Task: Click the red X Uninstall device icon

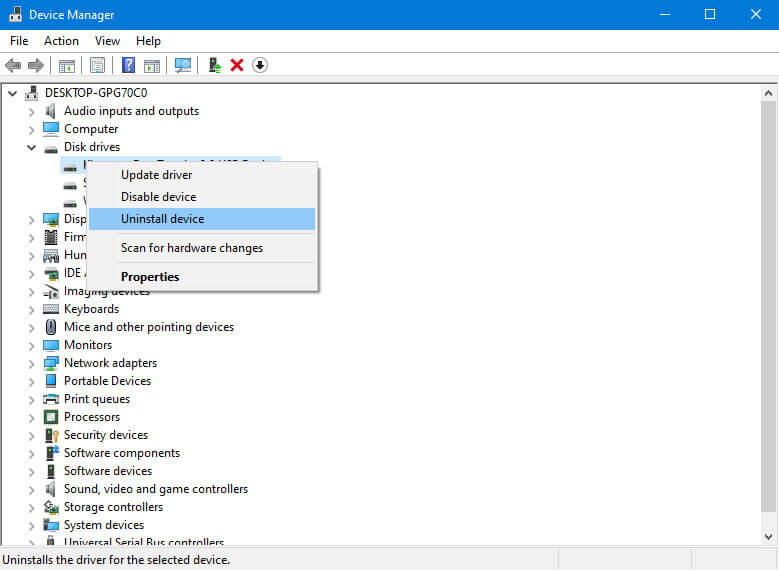Action: [237, 65]
